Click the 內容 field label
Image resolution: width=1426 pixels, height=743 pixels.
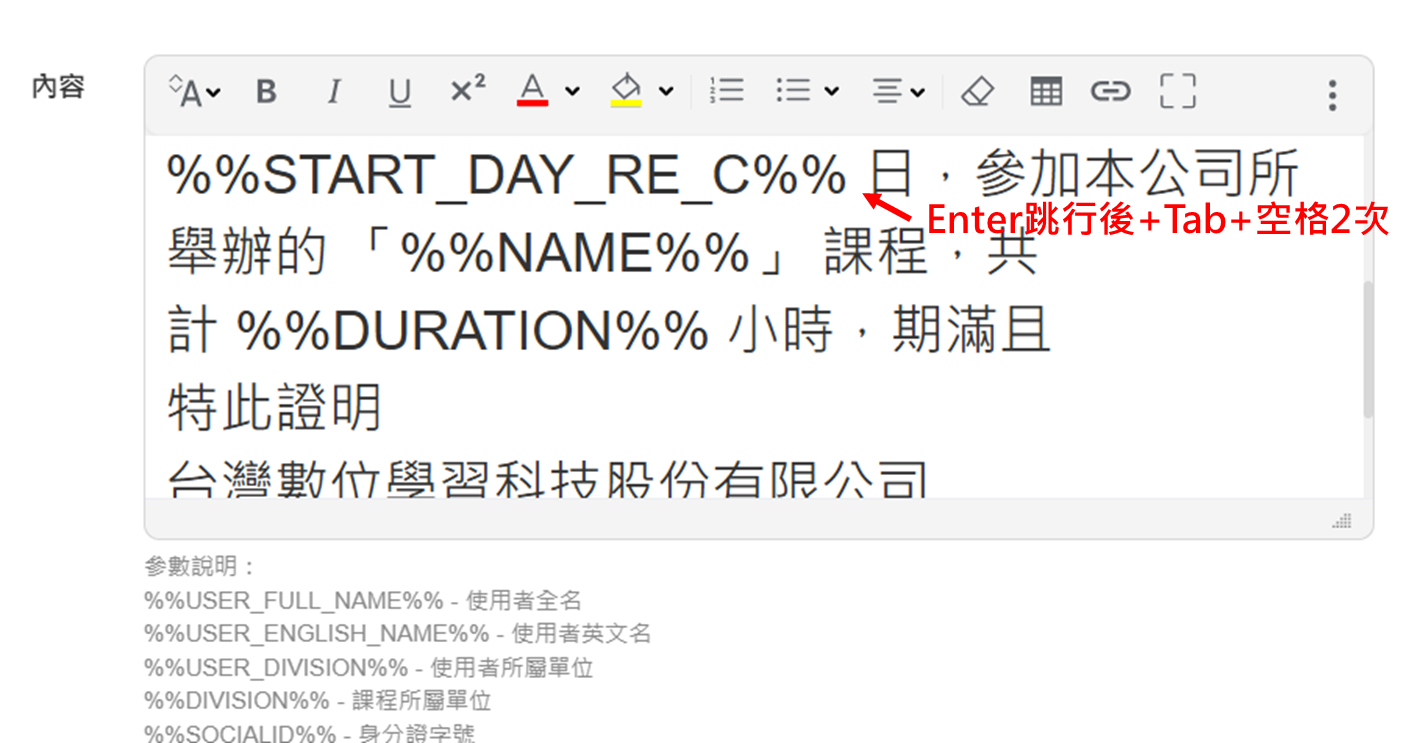click(x=57, y=87)
